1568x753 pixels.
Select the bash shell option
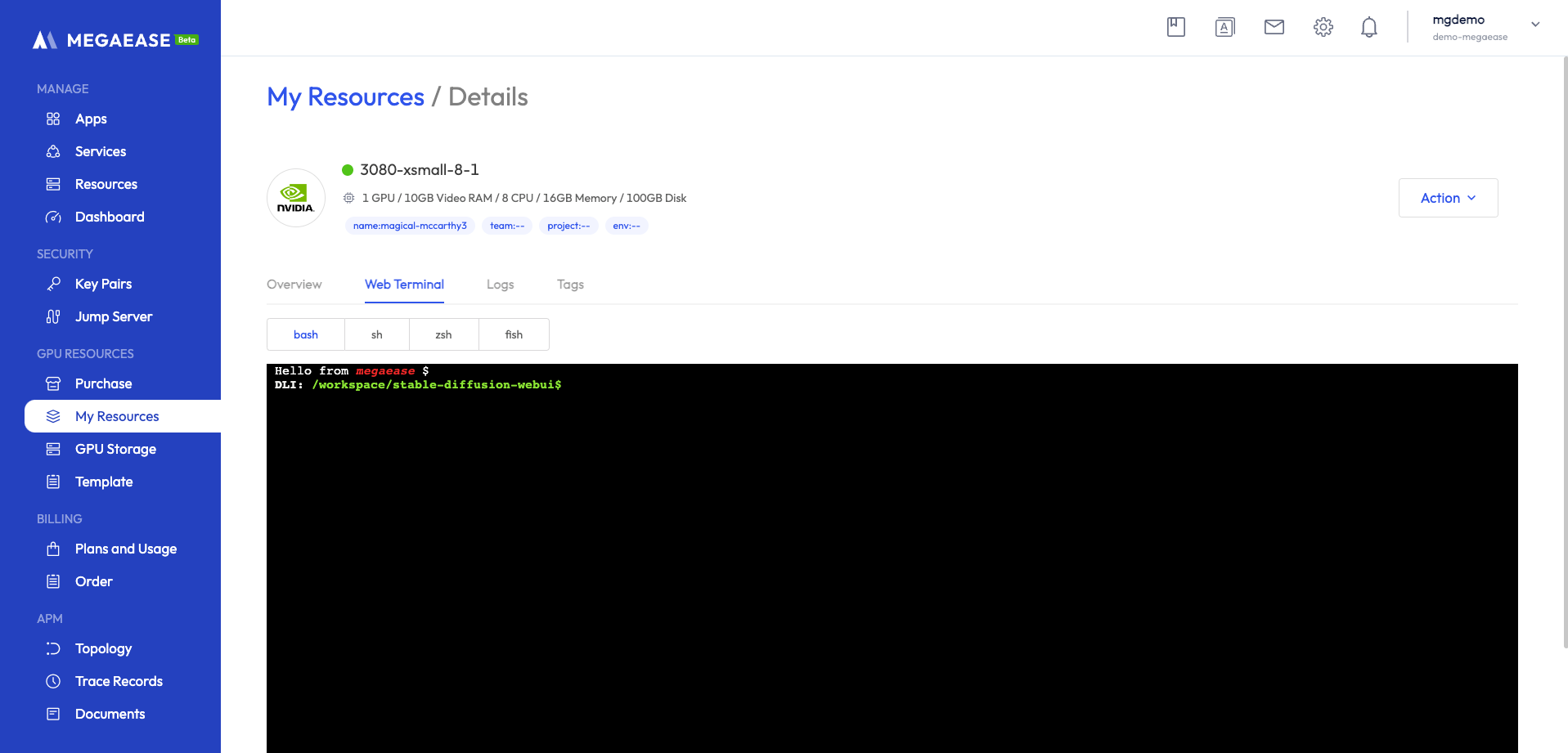(306, 334)
